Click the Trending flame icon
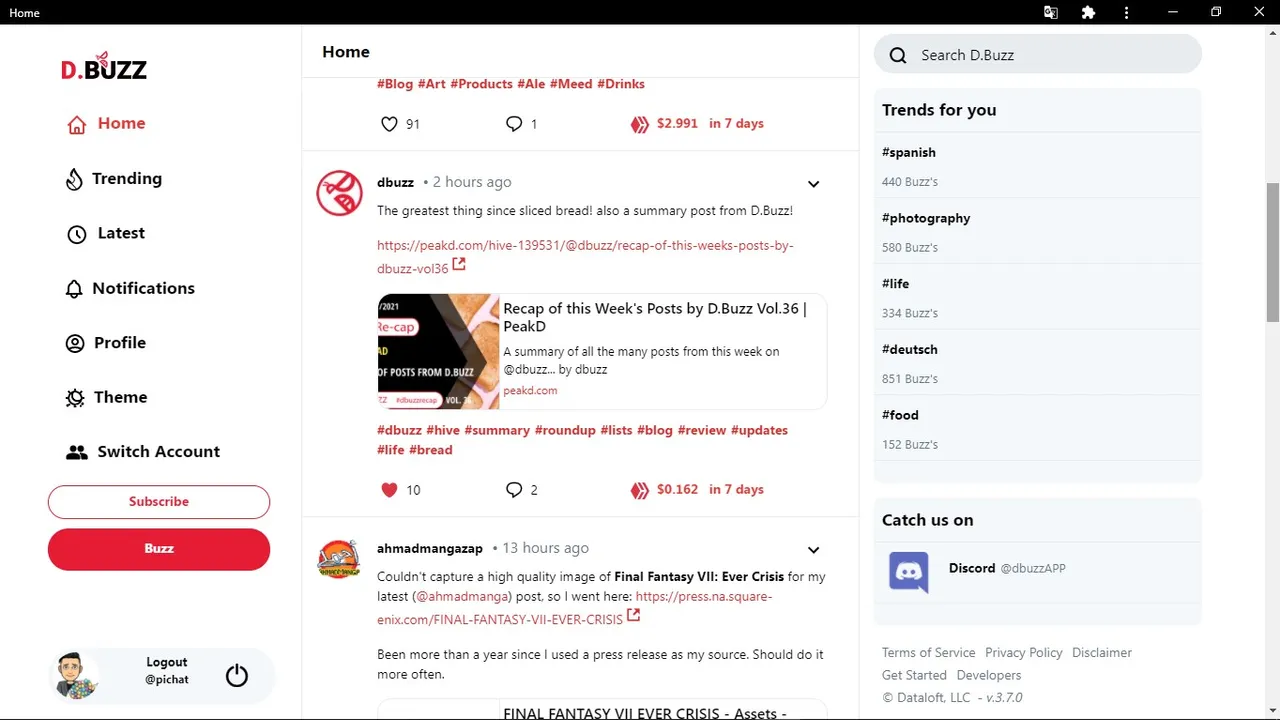 tap(74, 179)
